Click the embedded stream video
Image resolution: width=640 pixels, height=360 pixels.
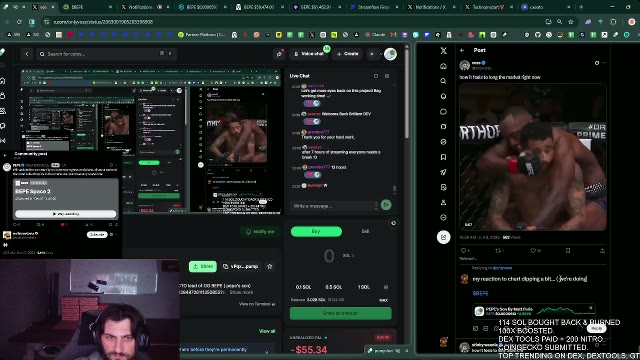pos(151,142)
